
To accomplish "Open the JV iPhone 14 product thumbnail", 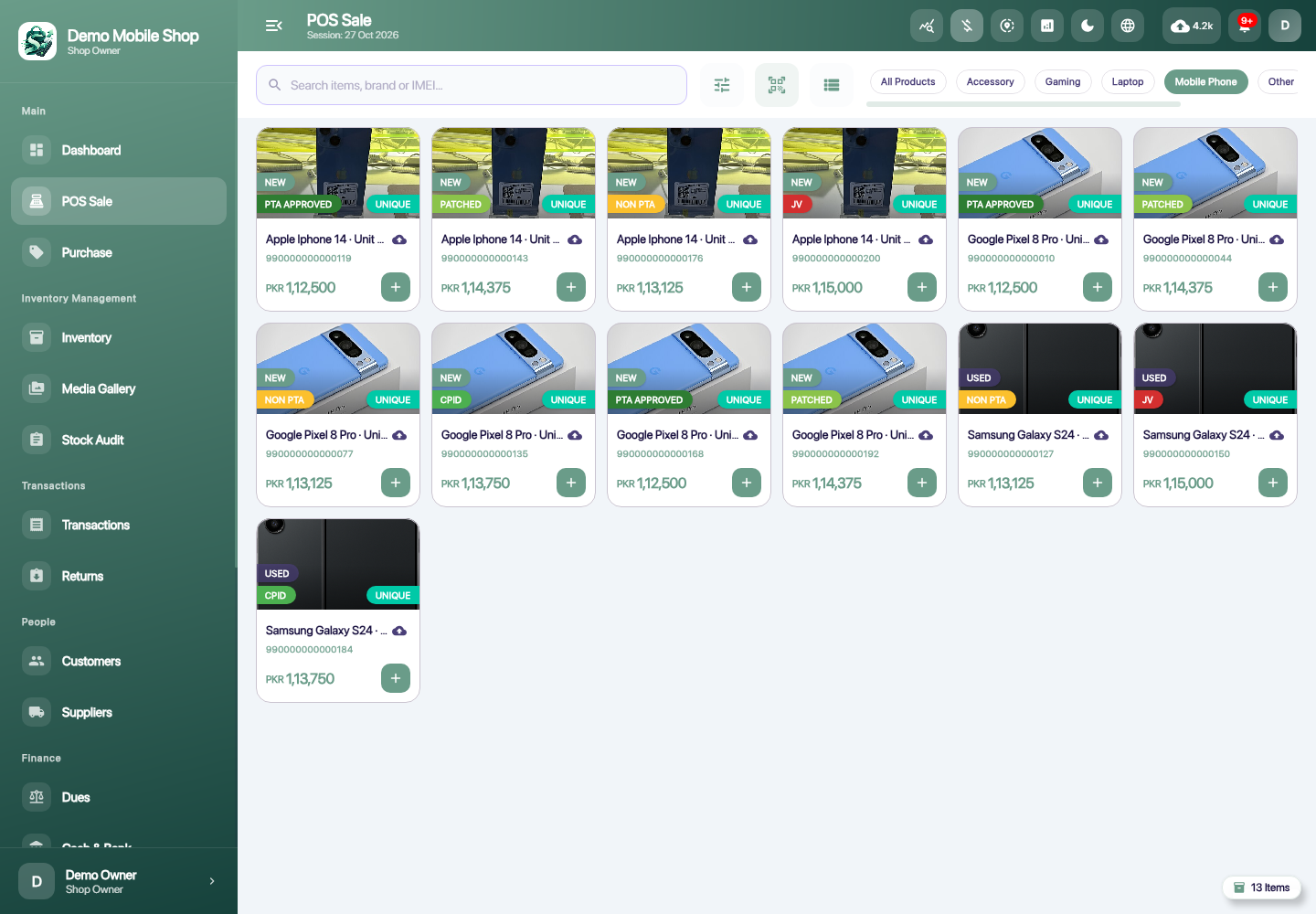I will click(865, 173).
